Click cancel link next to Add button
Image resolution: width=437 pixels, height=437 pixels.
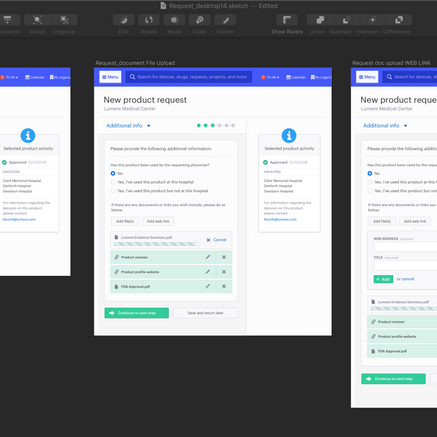click(x=408, y=279)
